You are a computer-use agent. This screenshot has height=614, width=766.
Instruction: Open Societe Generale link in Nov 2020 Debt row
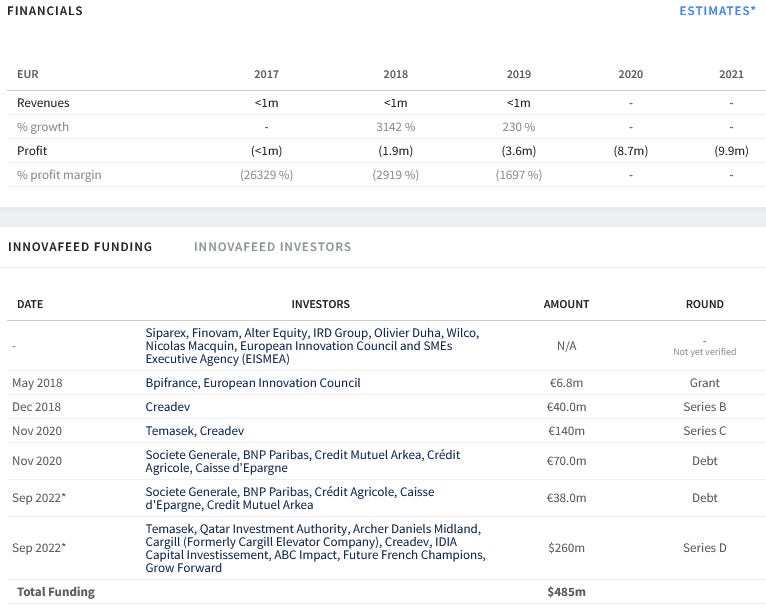click(x=191, y=455)
